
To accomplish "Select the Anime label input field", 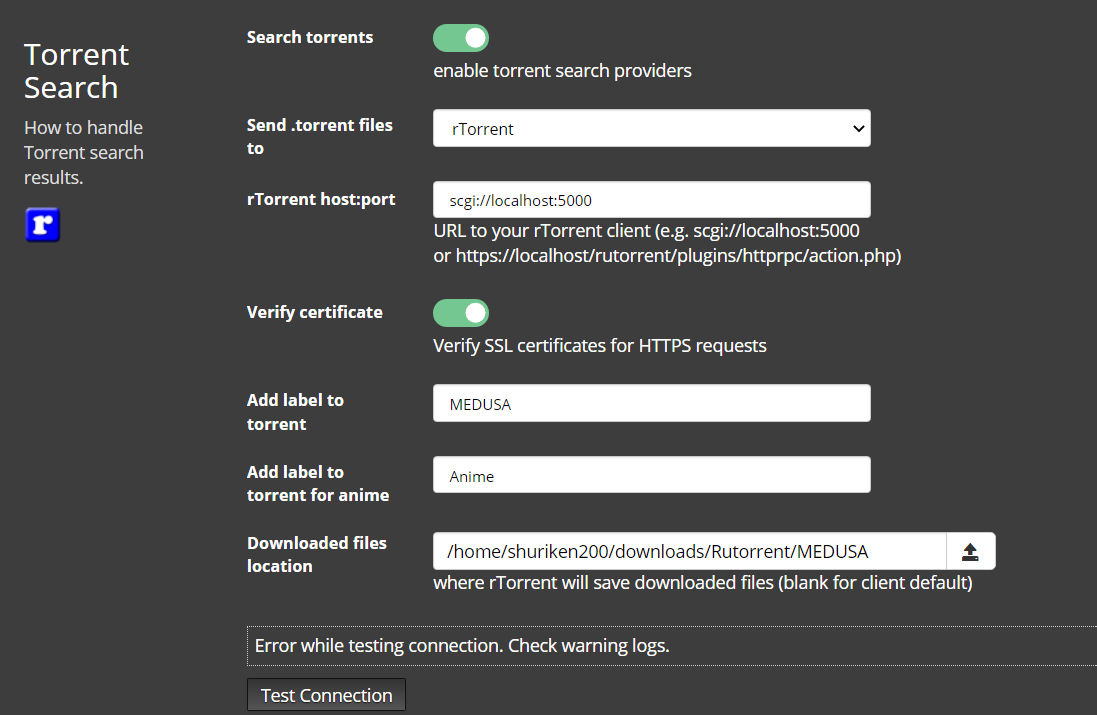I will click(651, 475).
